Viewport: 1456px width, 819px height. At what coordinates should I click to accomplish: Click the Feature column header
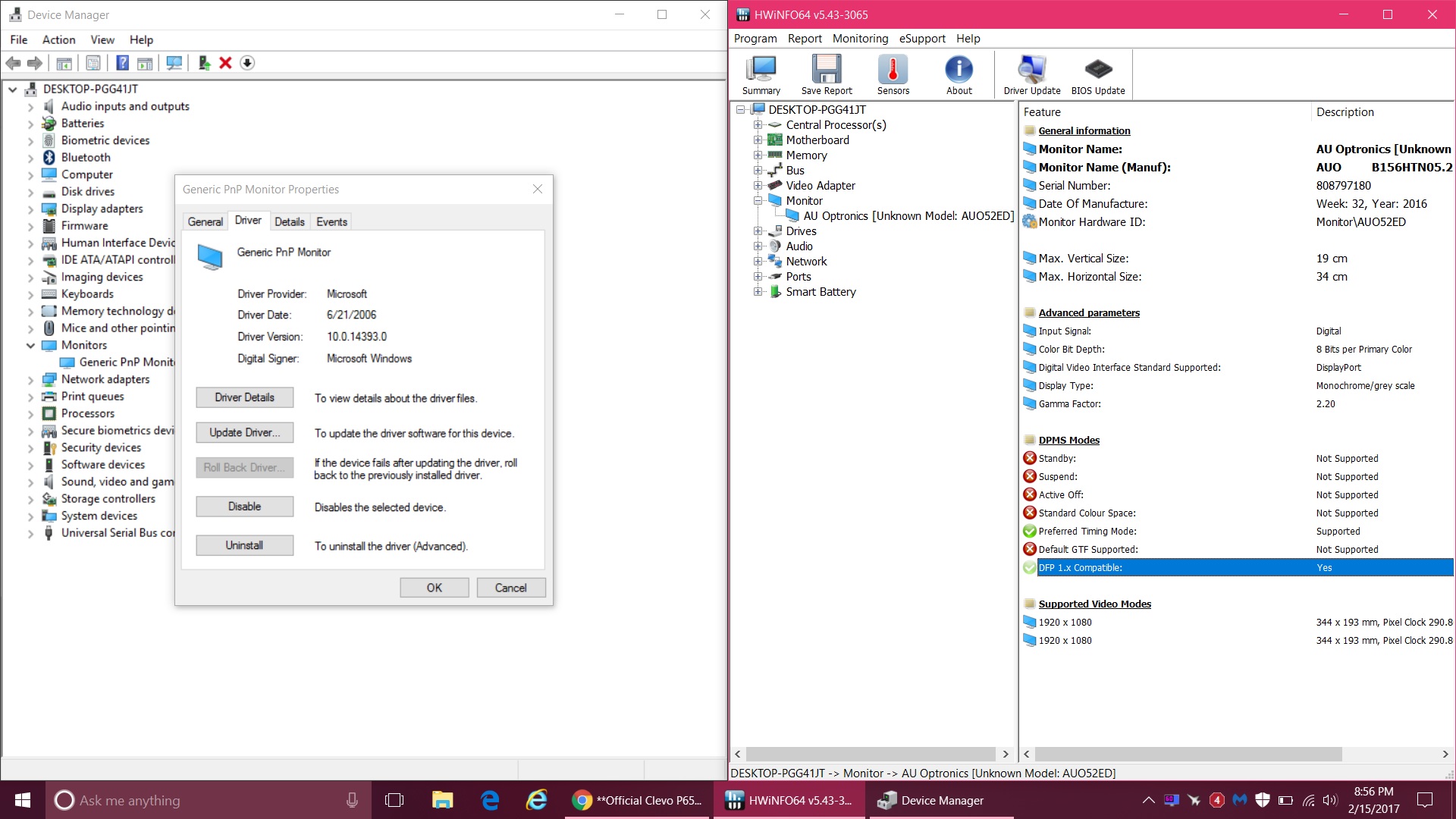pyautogui.click(x=1165, y=111)
